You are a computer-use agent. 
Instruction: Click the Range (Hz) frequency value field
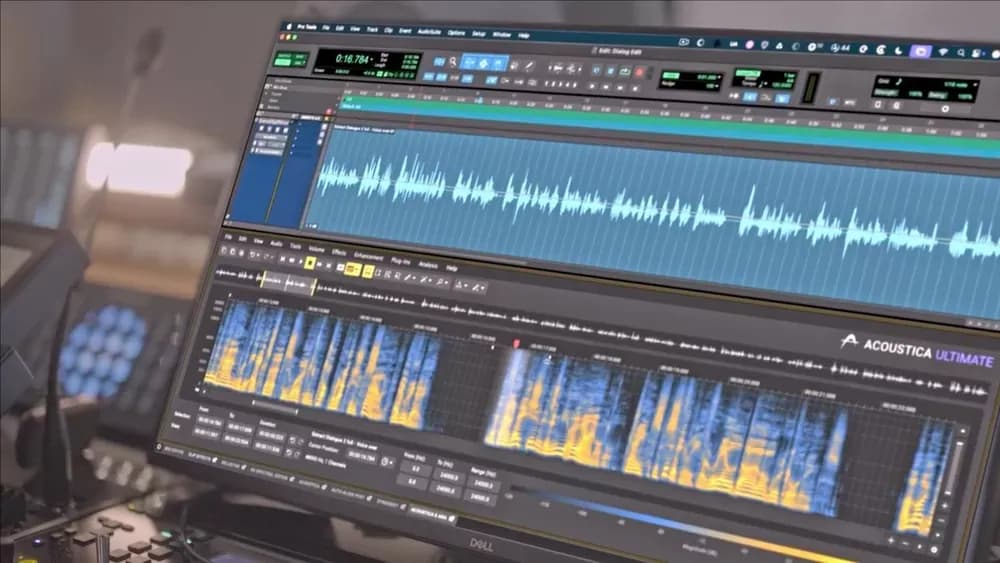click(483, 486)
